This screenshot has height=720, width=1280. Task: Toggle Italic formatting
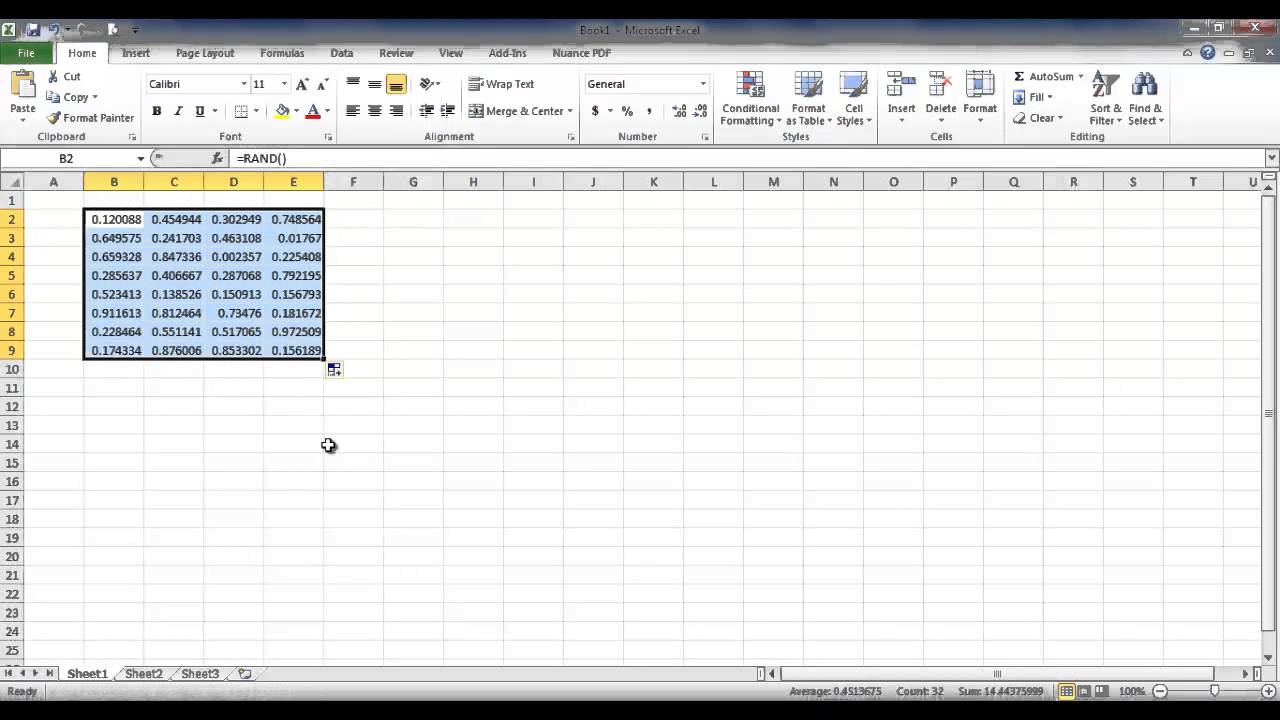pos(178,111)
